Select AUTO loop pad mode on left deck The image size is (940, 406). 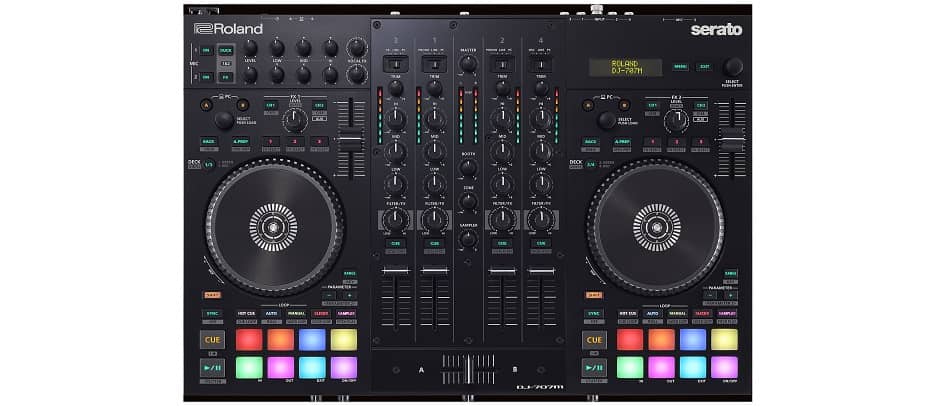pyautogui.click(x=272, y=313)
